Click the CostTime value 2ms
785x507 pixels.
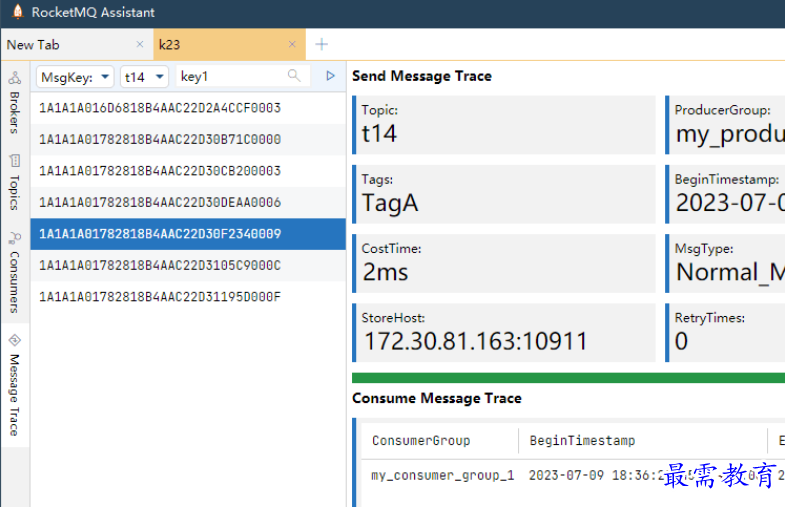click(385, 272)
